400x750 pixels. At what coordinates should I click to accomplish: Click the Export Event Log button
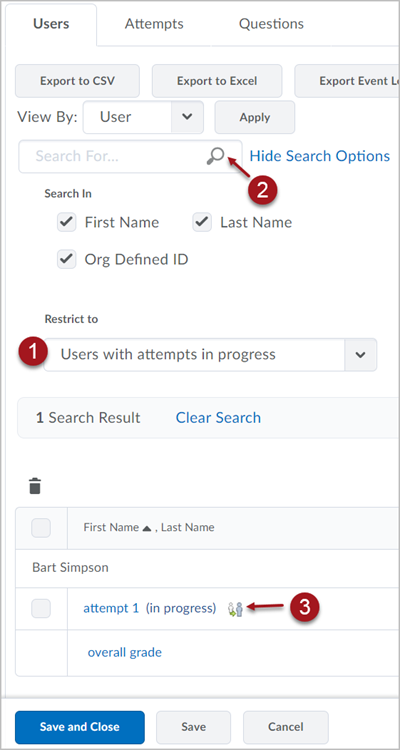347,81
